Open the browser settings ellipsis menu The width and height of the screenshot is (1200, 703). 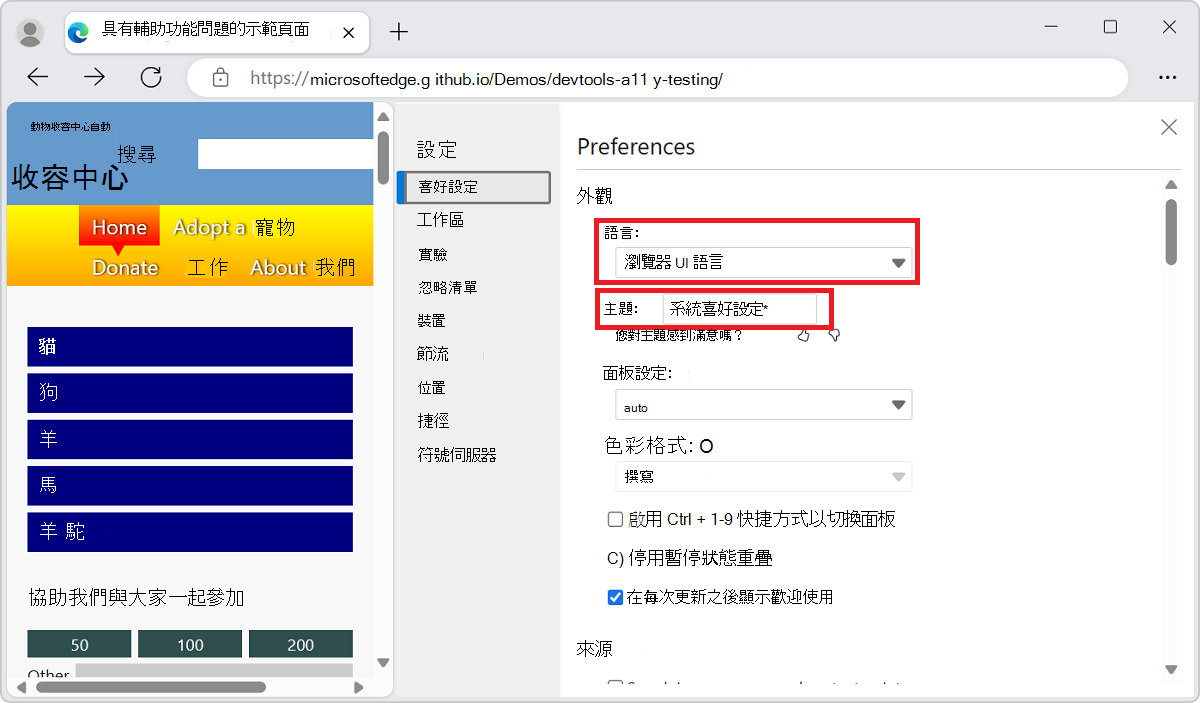tap(1168, 77)
